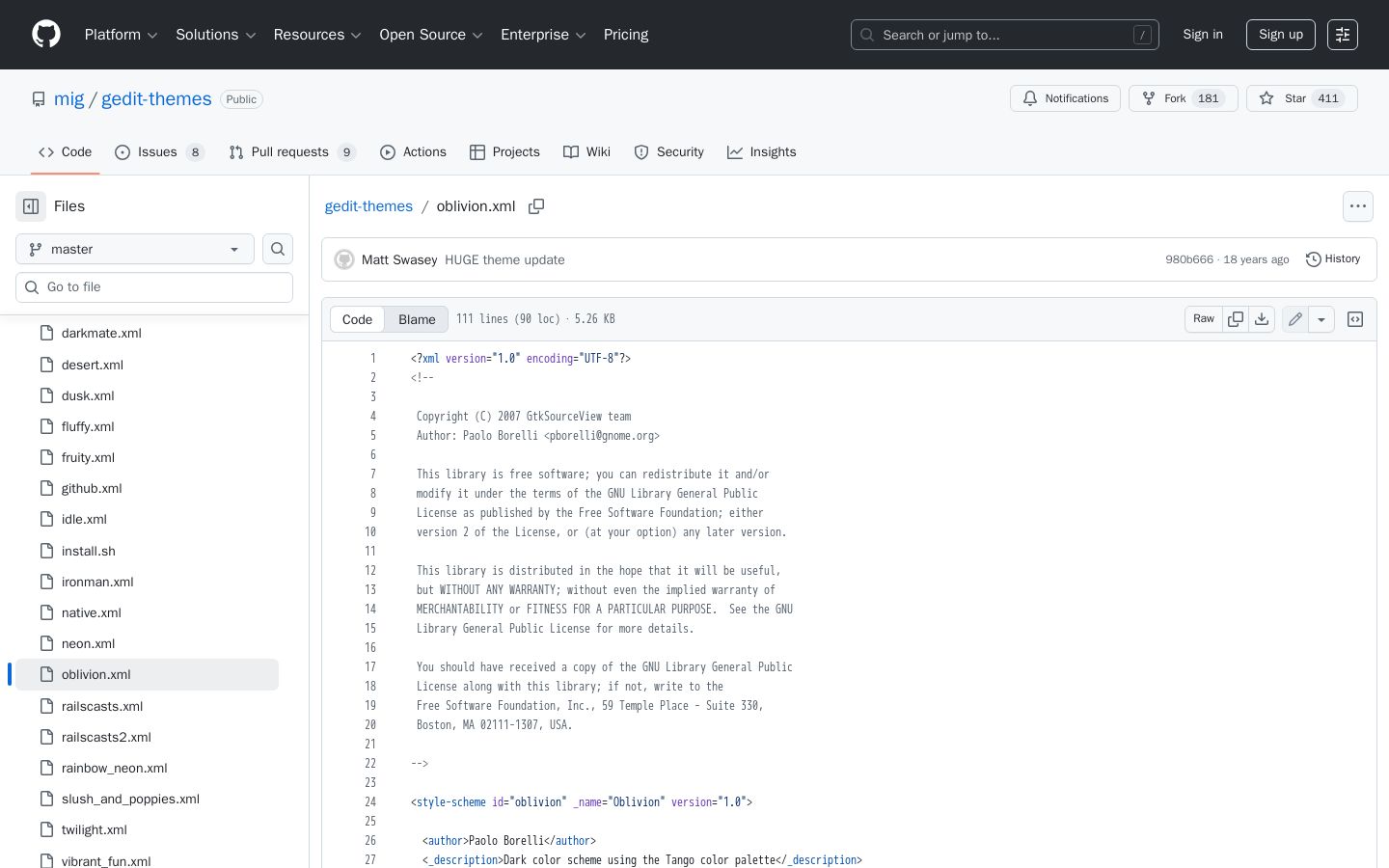
Task: Click the Notifications bell button
Action: coord(1066,98)
